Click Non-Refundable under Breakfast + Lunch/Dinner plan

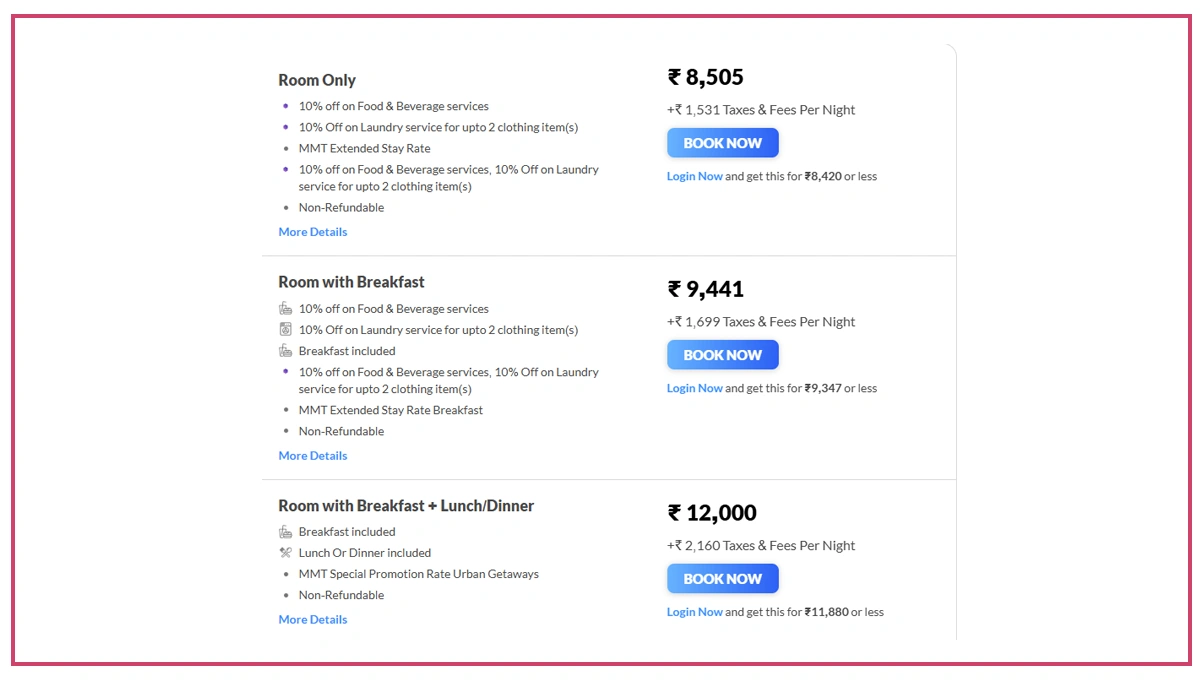[341, 594]
